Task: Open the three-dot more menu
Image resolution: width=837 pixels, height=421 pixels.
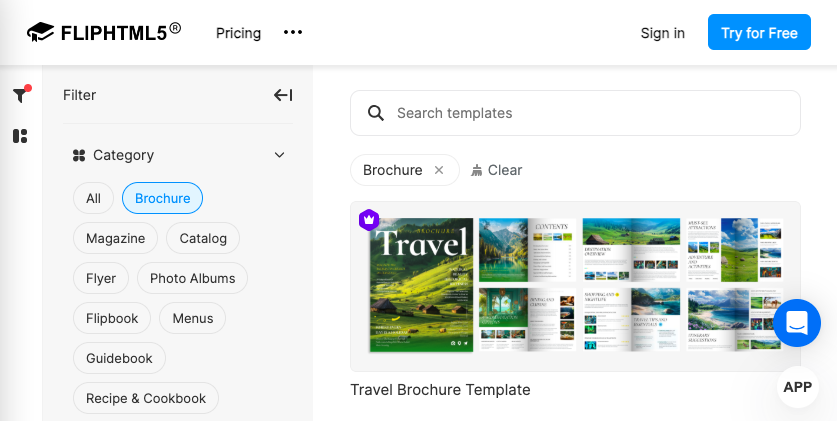Action: pos(293,33)
